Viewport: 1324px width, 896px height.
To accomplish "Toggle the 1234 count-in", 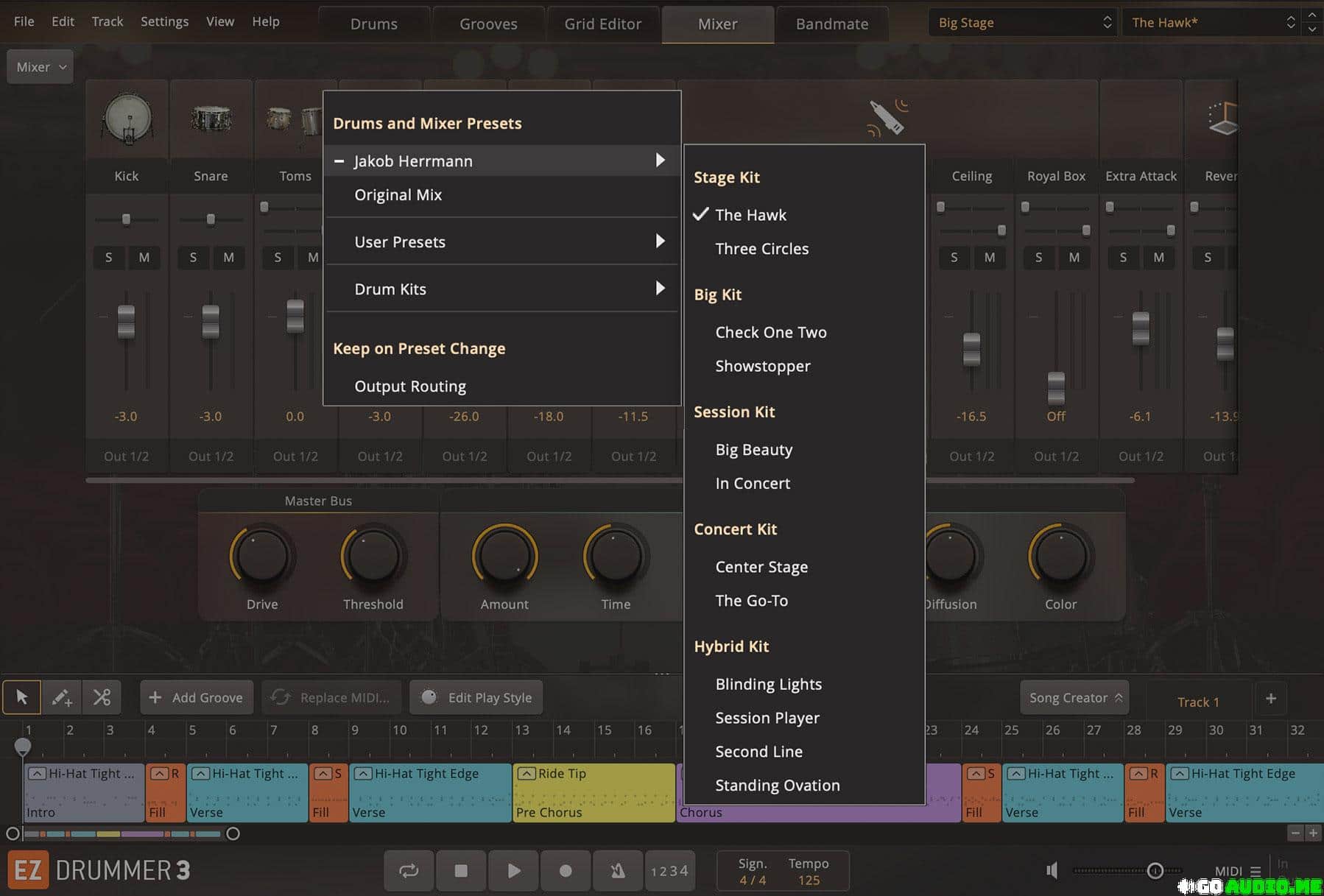I will pyautogui.click(x=669, y=871).
